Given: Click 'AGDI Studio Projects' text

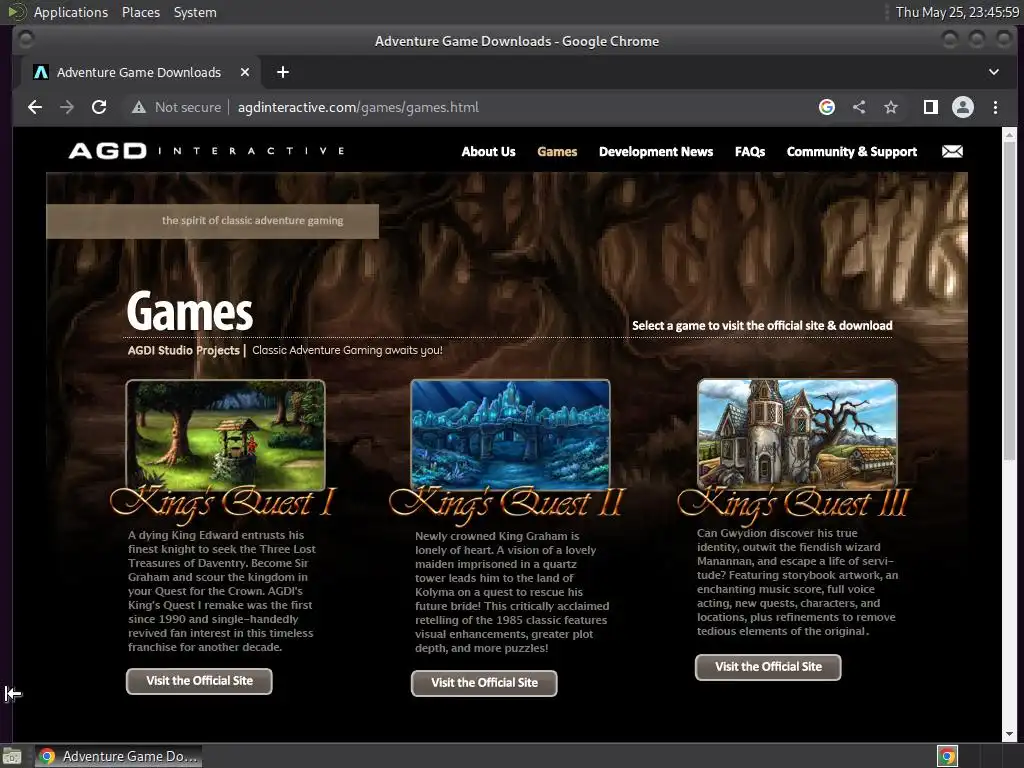Looking at the screenshot, I should pos(184,350).
